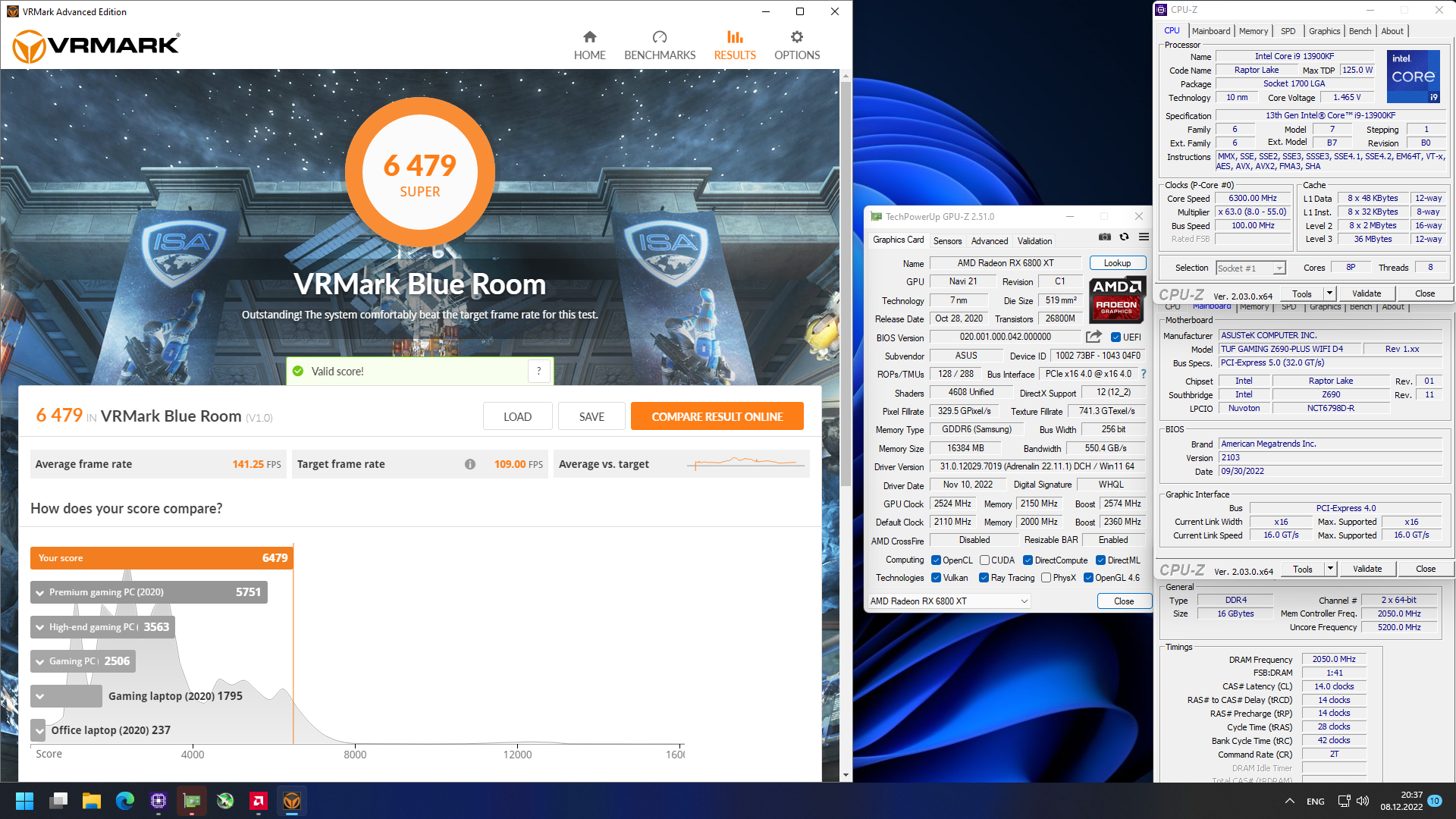This screenshot has height=819, width=1456.
Task: Toggle the OpenCL checkbox
Action: pyautogui.click(x=937, y=560)
